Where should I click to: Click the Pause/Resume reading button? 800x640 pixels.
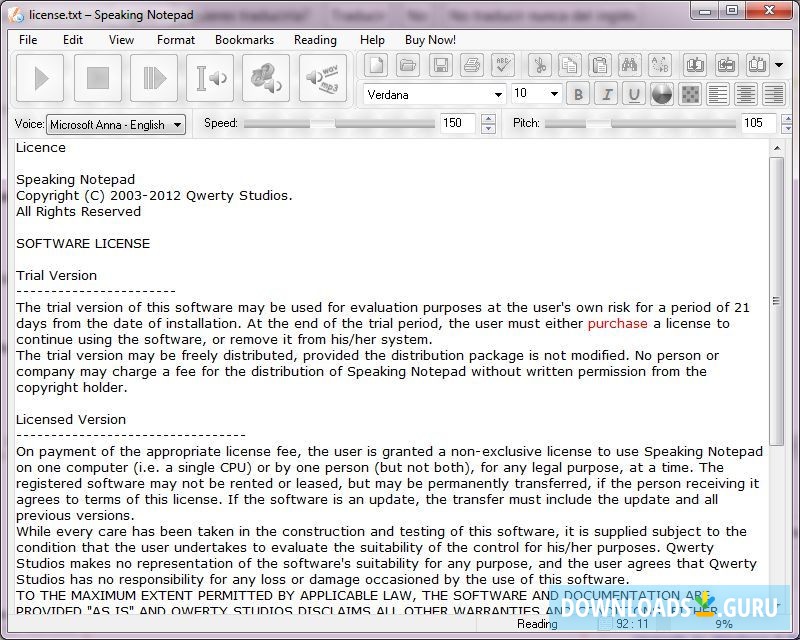[x=154, y=78]
